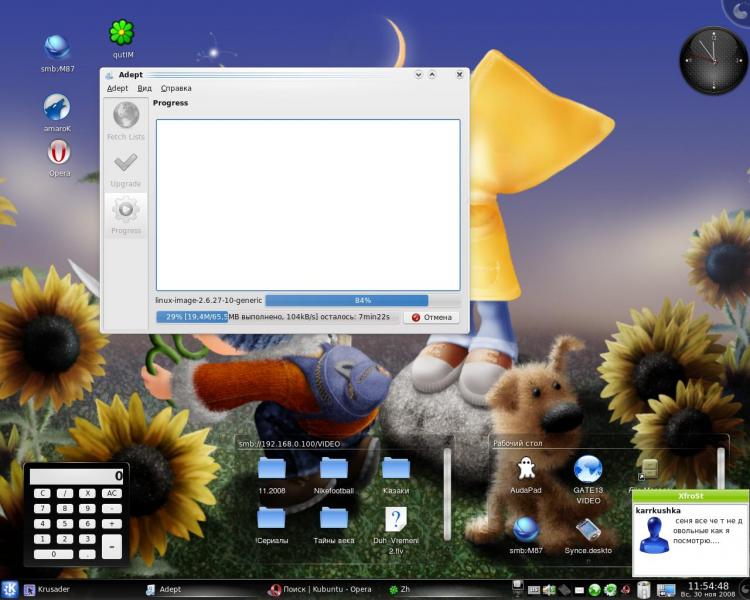Click the volume speaker icon in the tray
The height and width of the screenshot is (600, 750).
(x=549, y=590)
